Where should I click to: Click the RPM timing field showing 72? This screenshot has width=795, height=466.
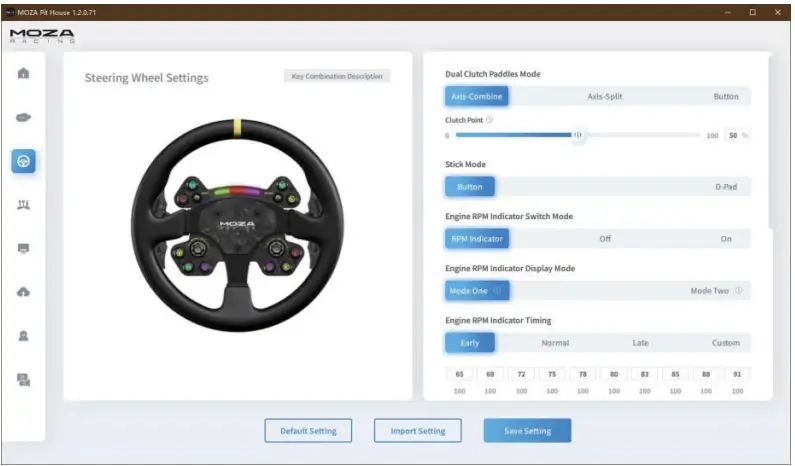(x=521, y=374)
